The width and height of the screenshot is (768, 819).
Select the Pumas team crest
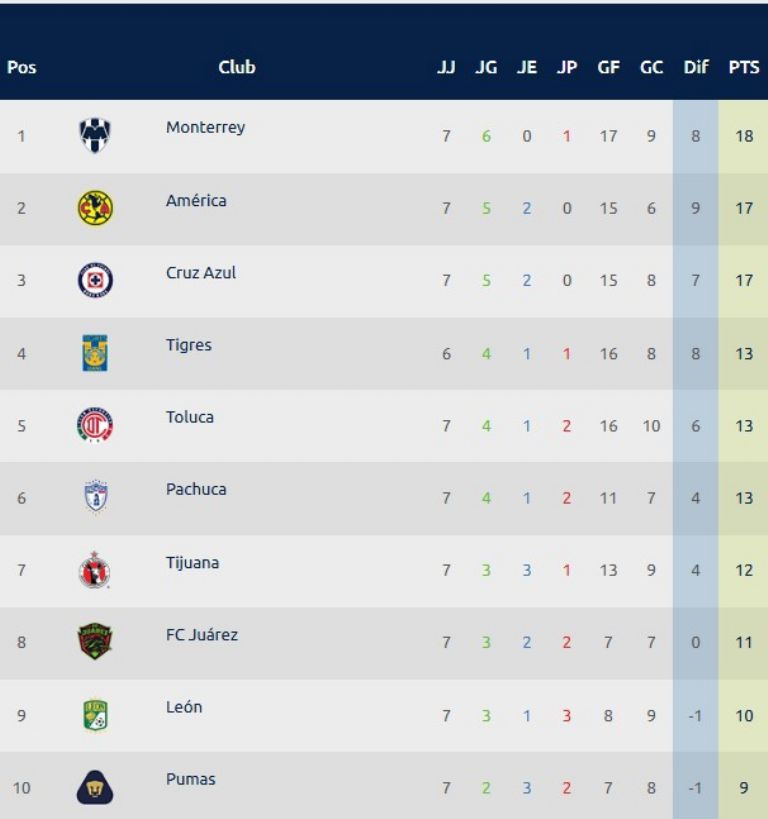coord(95,788)
